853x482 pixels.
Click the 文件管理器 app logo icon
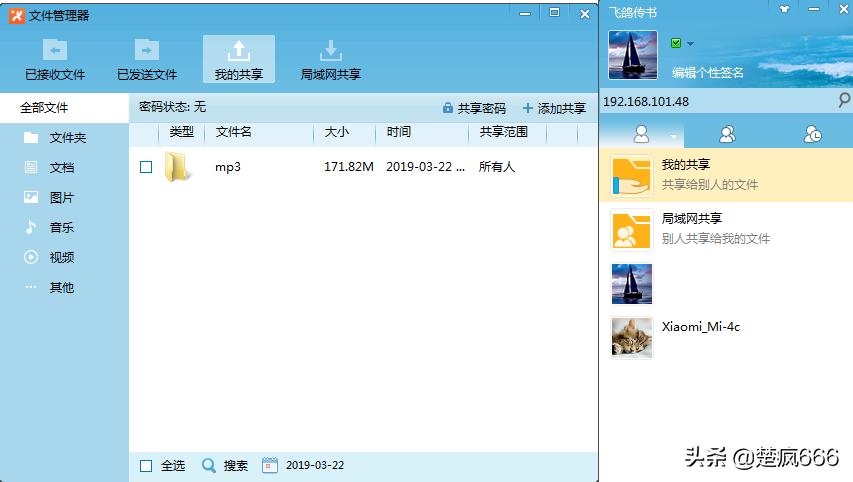pyautogui.click(x=17, y=16)
